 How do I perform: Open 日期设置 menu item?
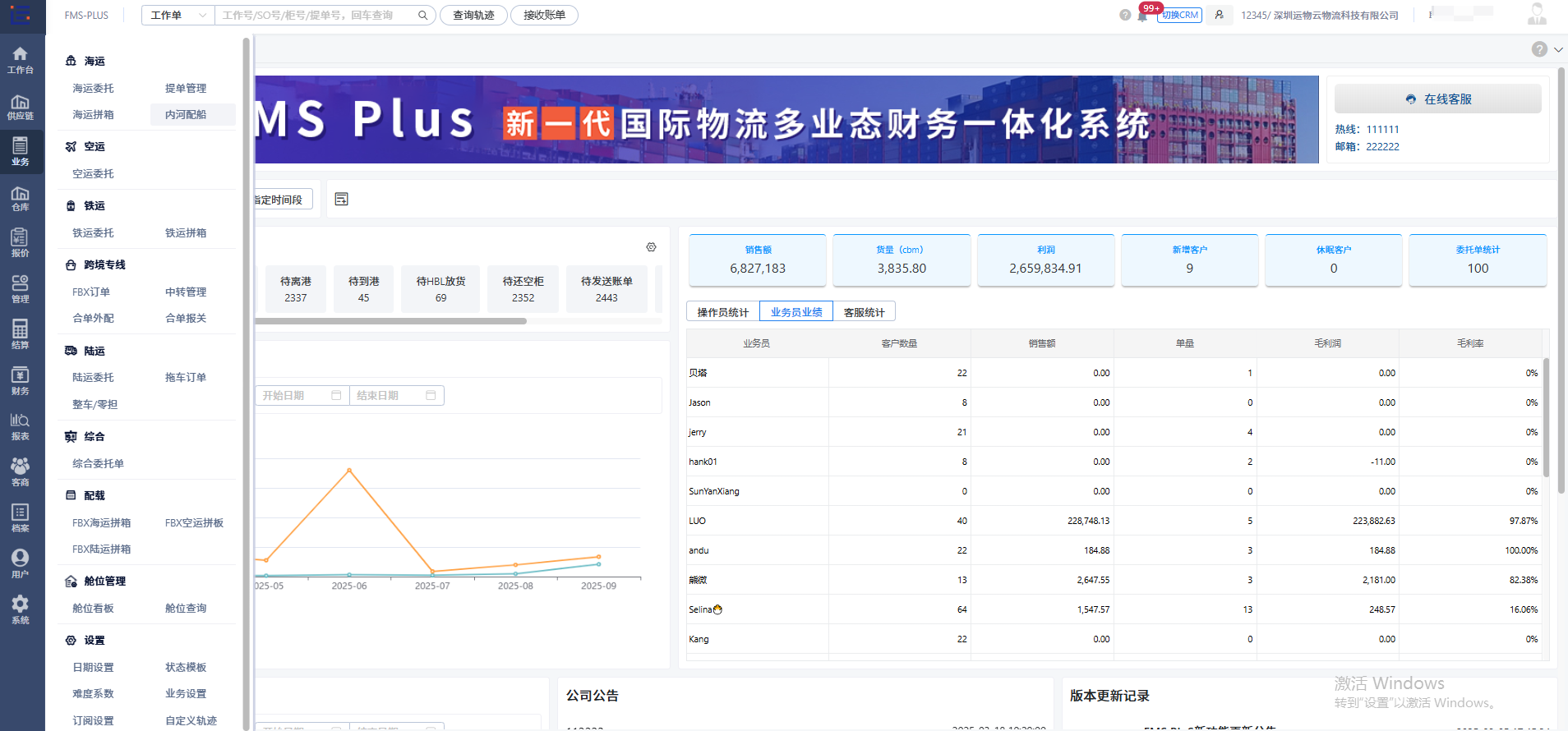(94, 668)
